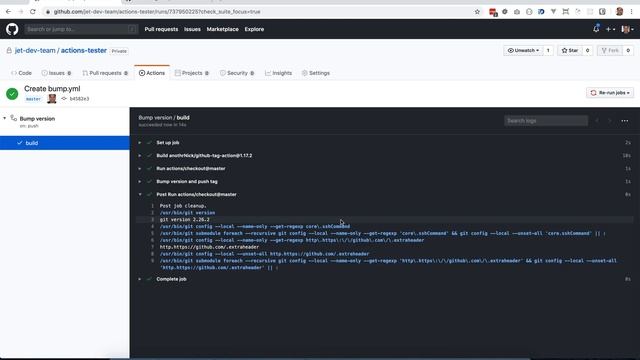Focus the Search or jump to field
This screenshot has height=360, width=640.
click(x=81, y=29)
